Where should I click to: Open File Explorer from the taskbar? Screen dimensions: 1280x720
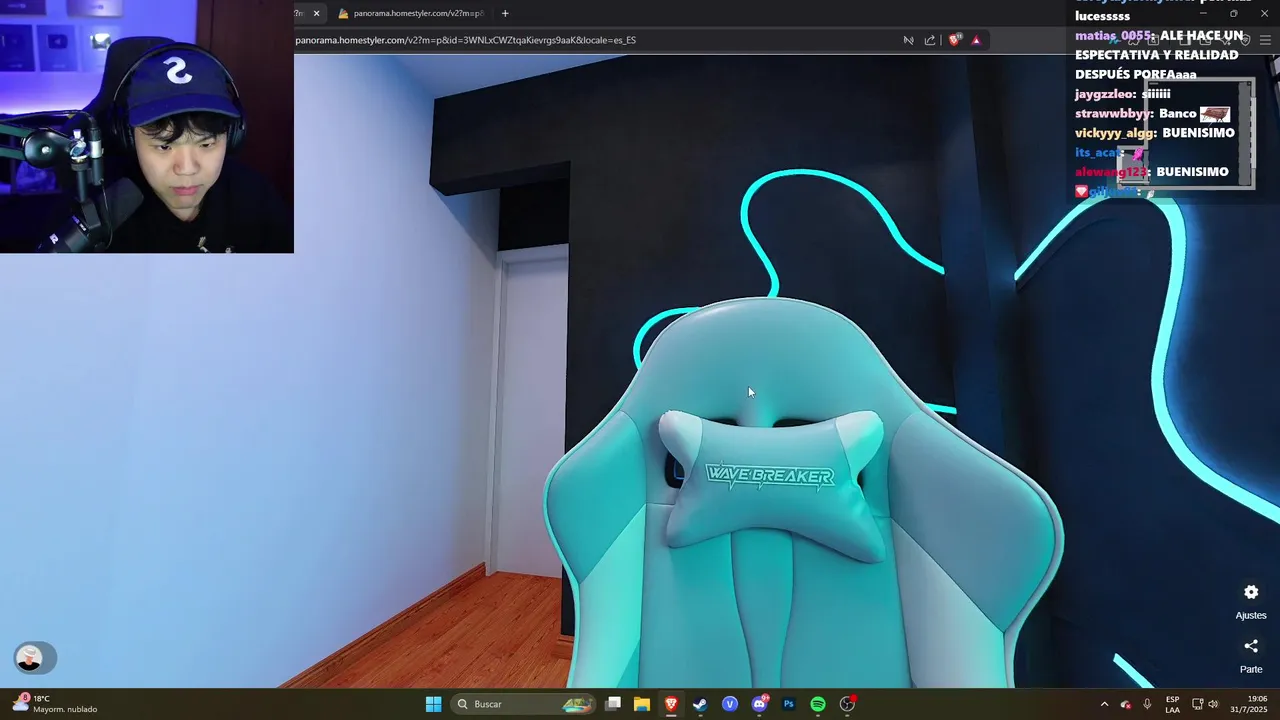[x=642, y=704]
